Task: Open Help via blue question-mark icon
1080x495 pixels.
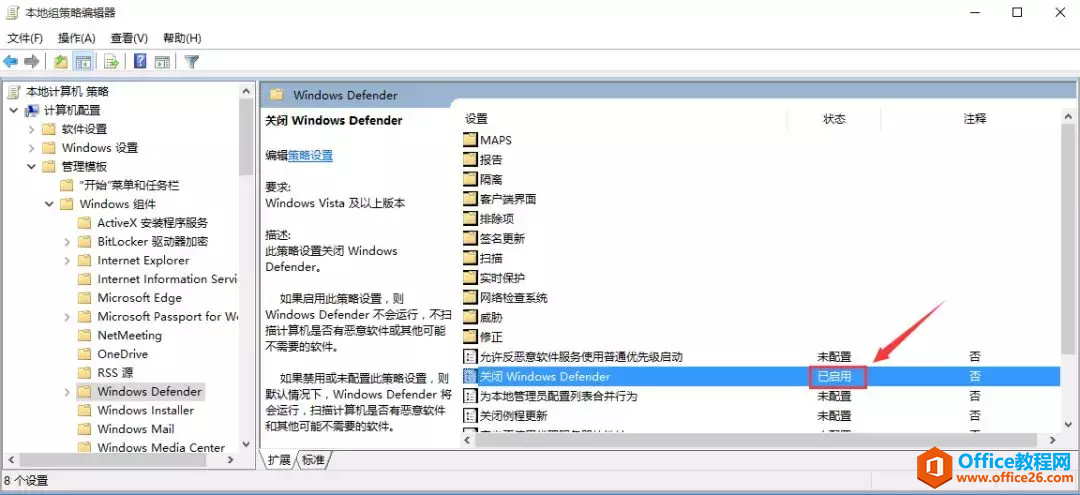Action: click(141, 62)
